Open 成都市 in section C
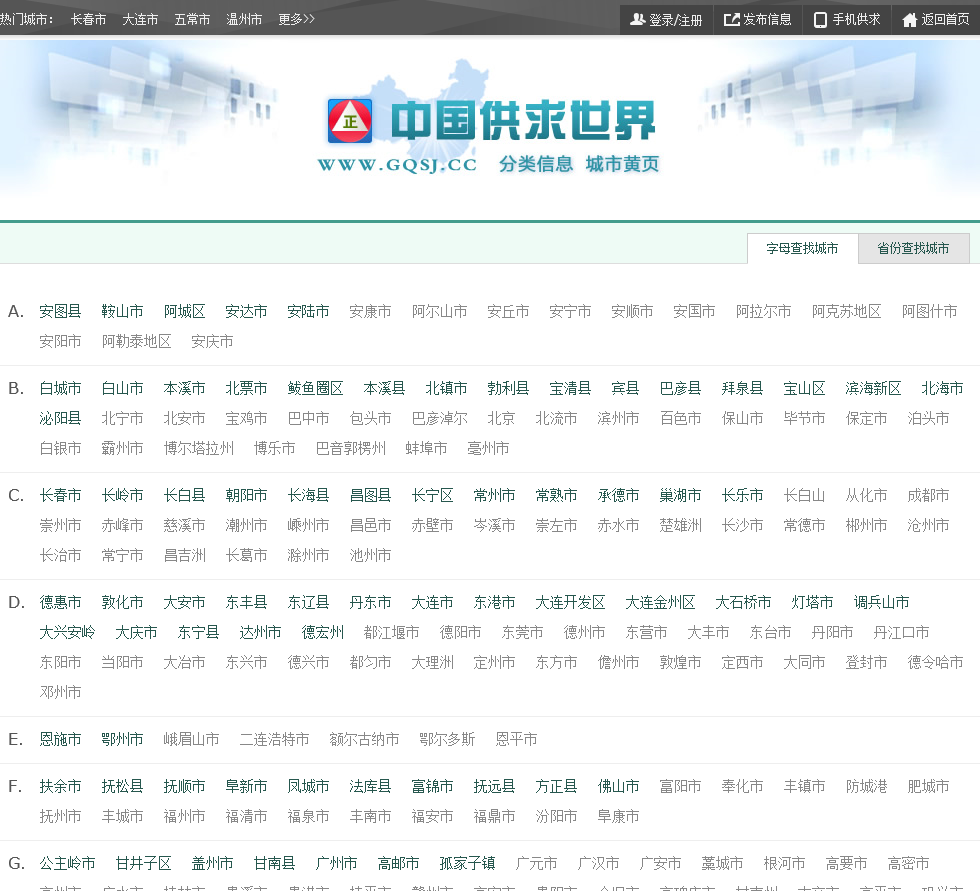Screen dimensions: 980x891 coord(928,495)
